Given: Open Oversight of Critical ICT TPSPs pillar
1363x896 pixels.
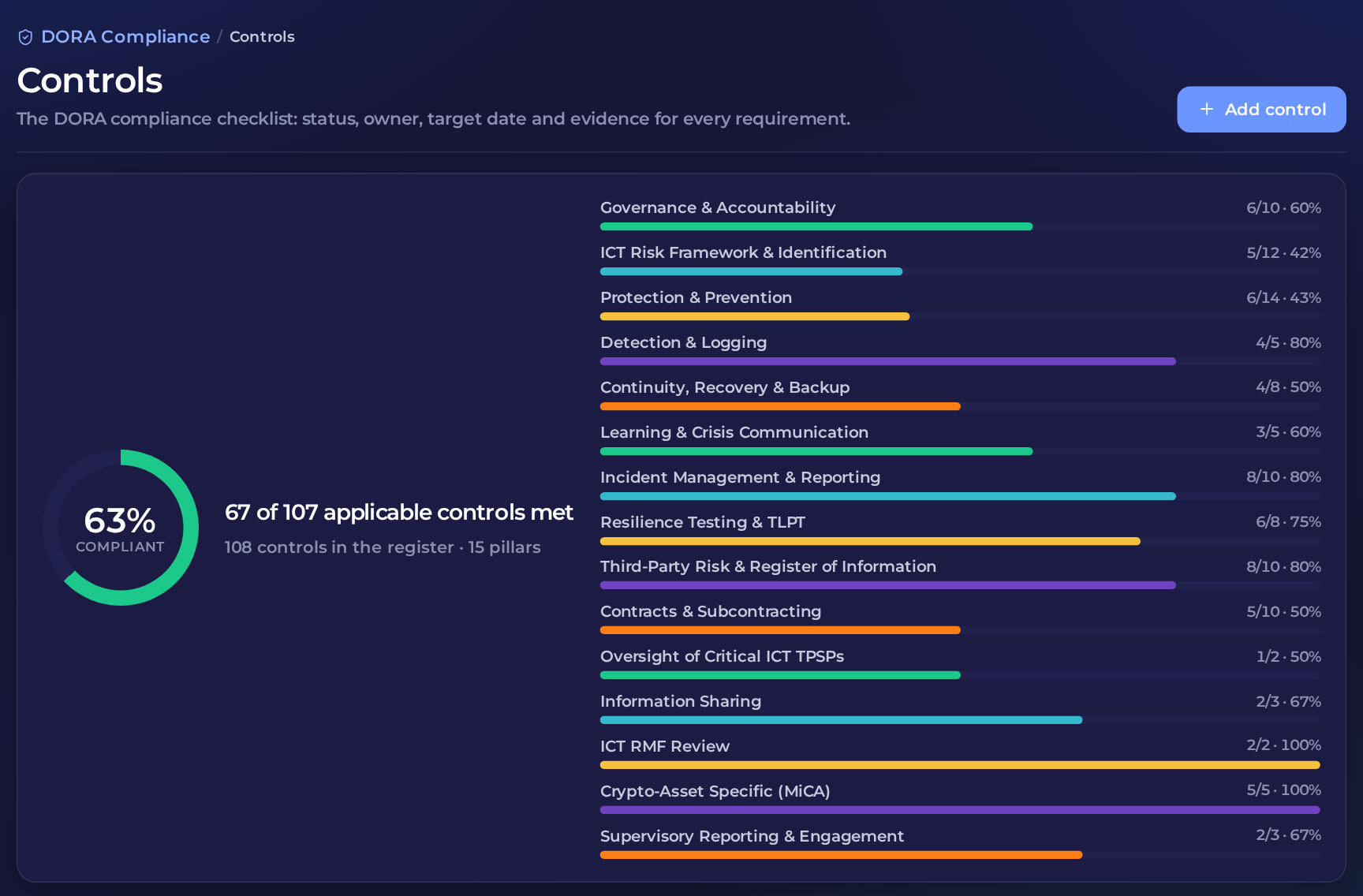Looking at the screenshot, I should click(722, 656).
